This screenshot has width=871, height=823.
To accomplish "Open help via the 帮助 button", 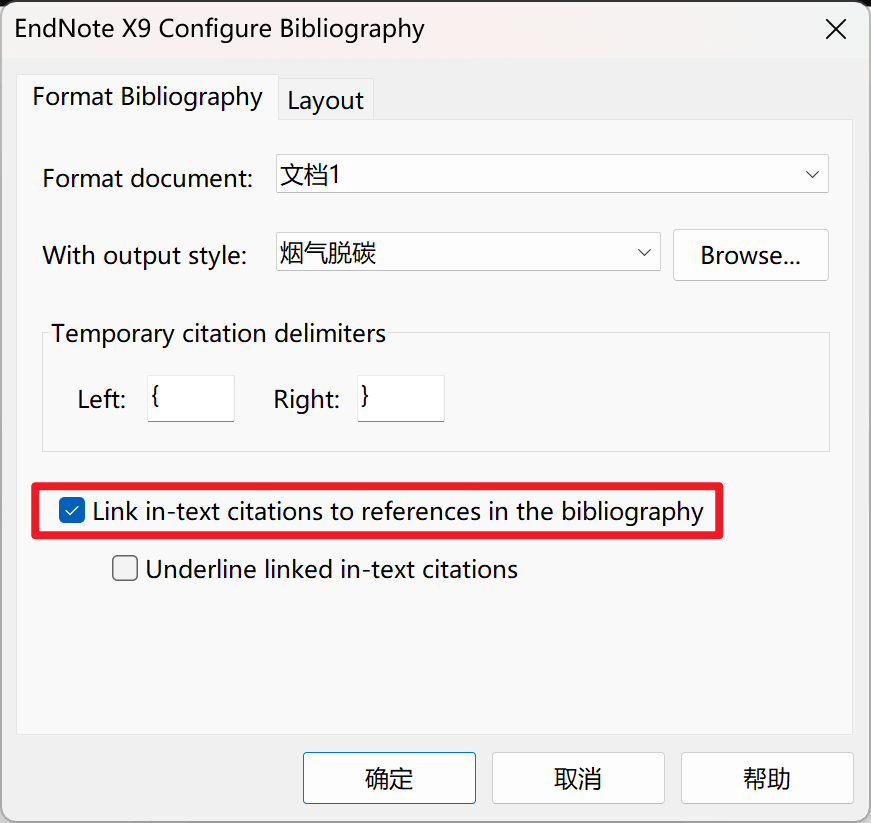I will click(x=767, y=778).
